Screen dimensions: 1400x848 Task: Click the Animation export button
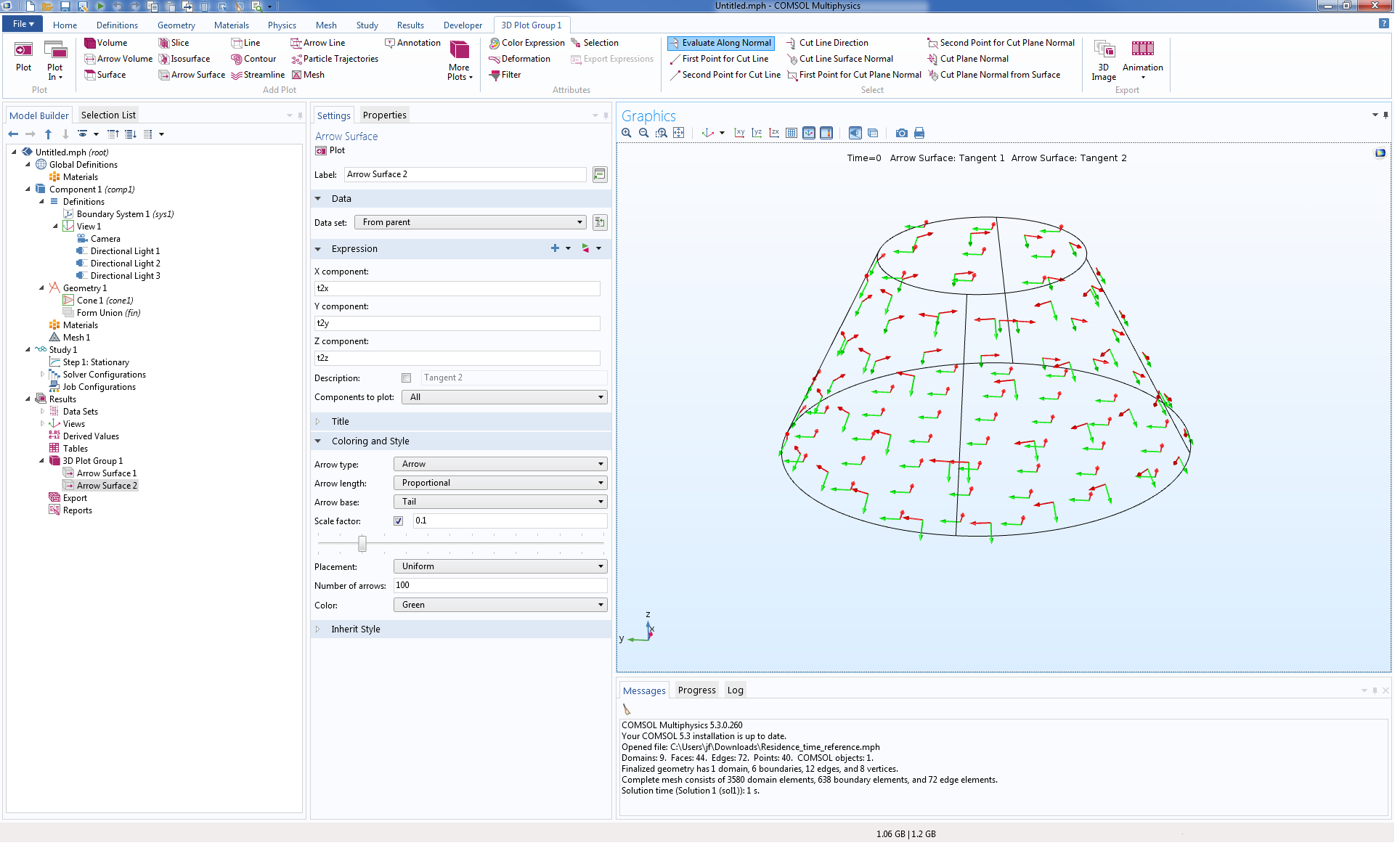tap(1142, 57)
